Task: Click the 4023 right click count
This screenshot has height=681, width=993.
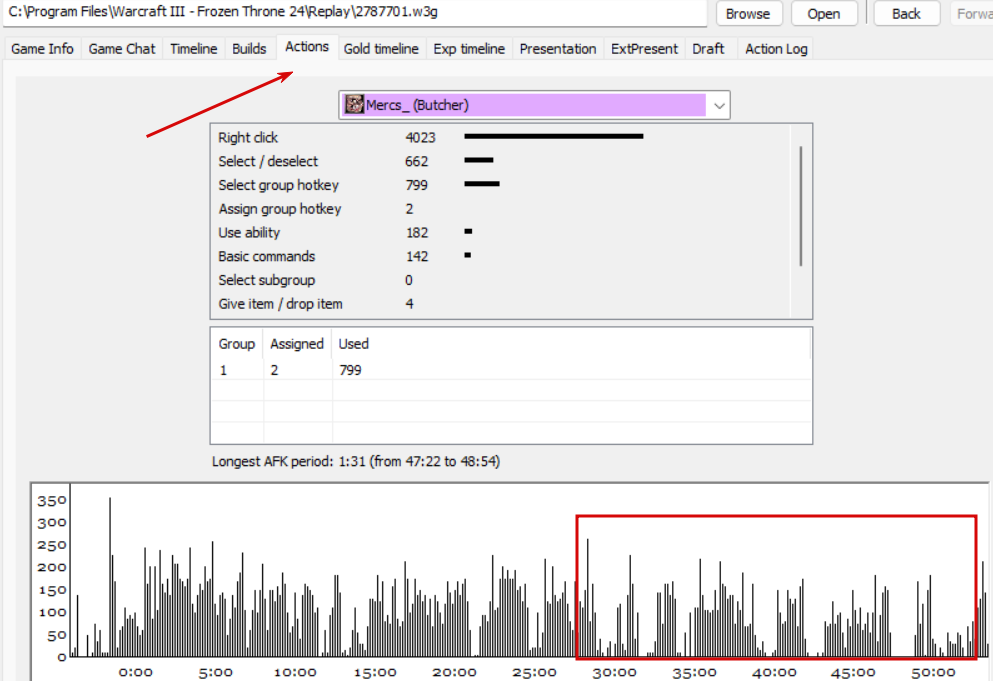Action: [x=421, y=137]
